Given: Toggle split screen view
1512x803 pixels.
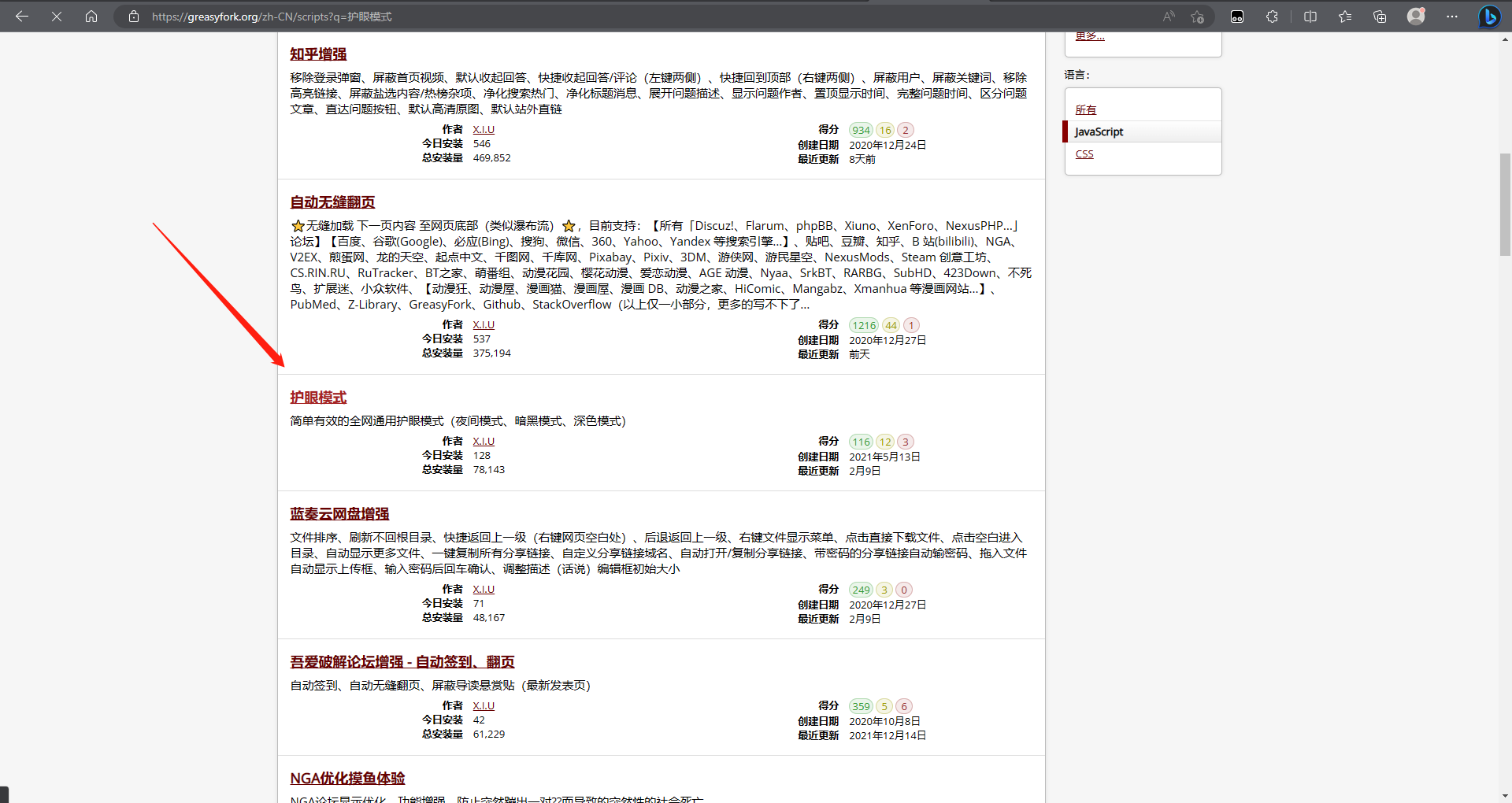Looking at the screenshot, I should (1310, 17).
